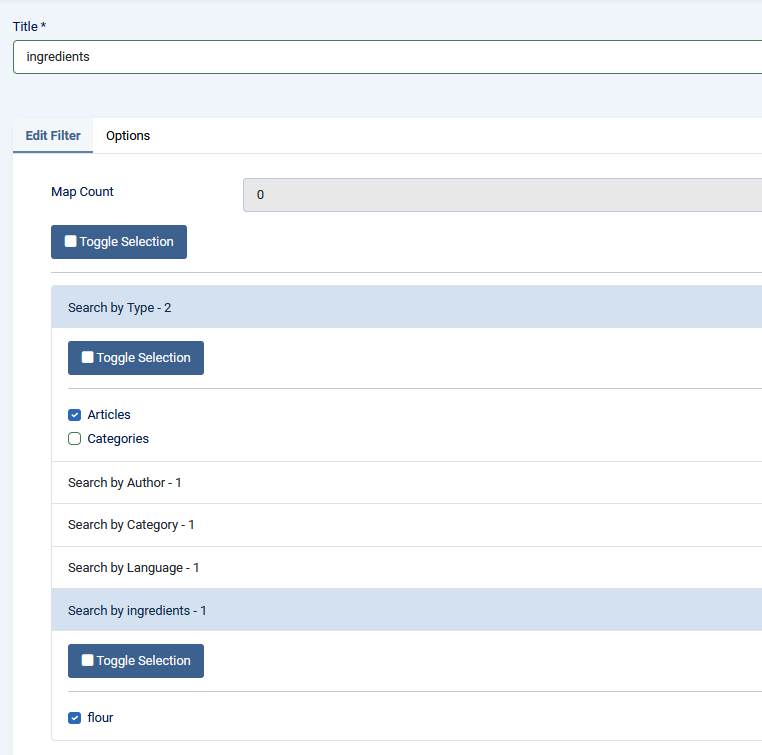
Task: Click the Articles label text
Action: point(109,415)
